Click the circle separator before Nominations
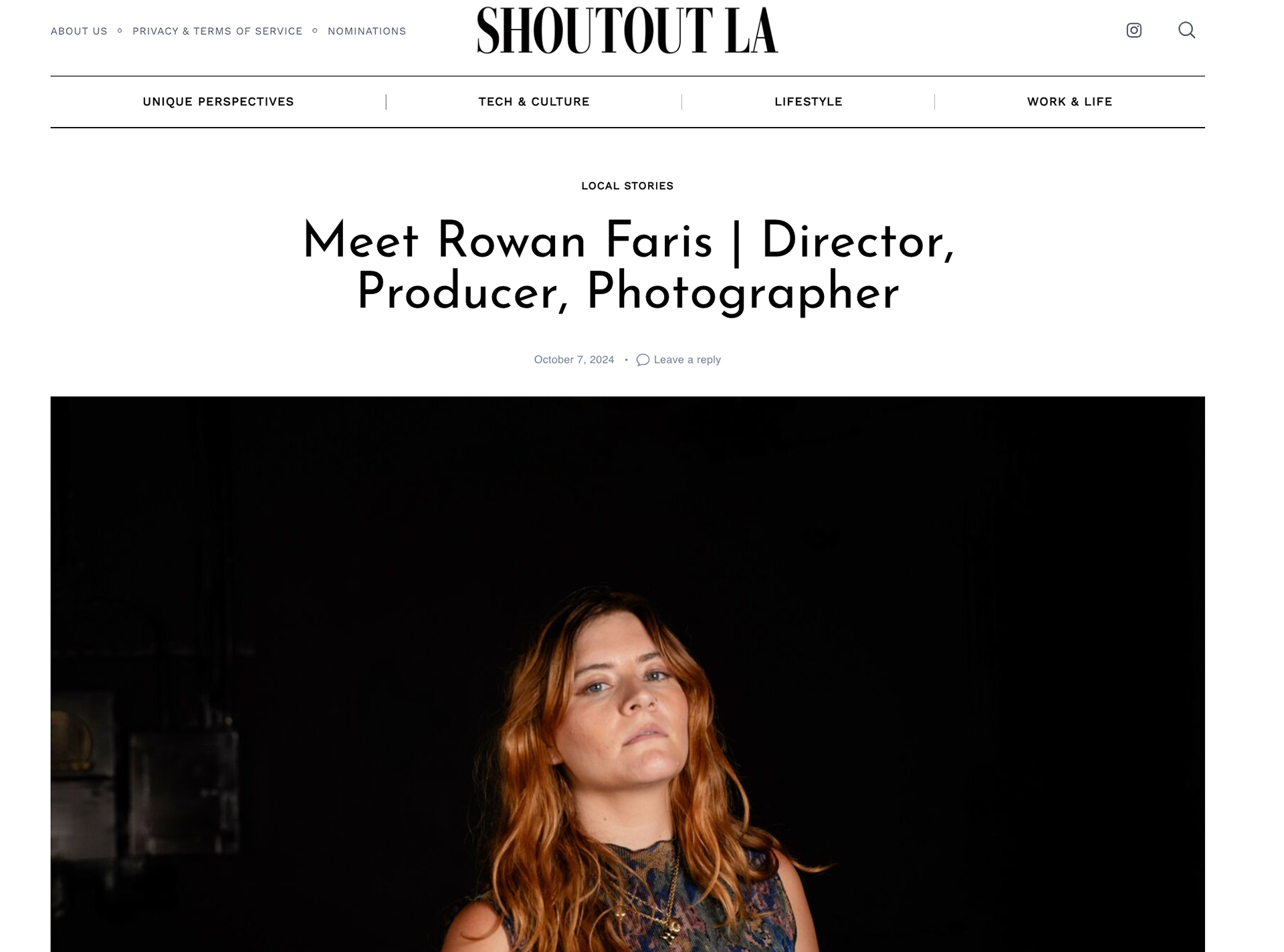 [315, 31]
